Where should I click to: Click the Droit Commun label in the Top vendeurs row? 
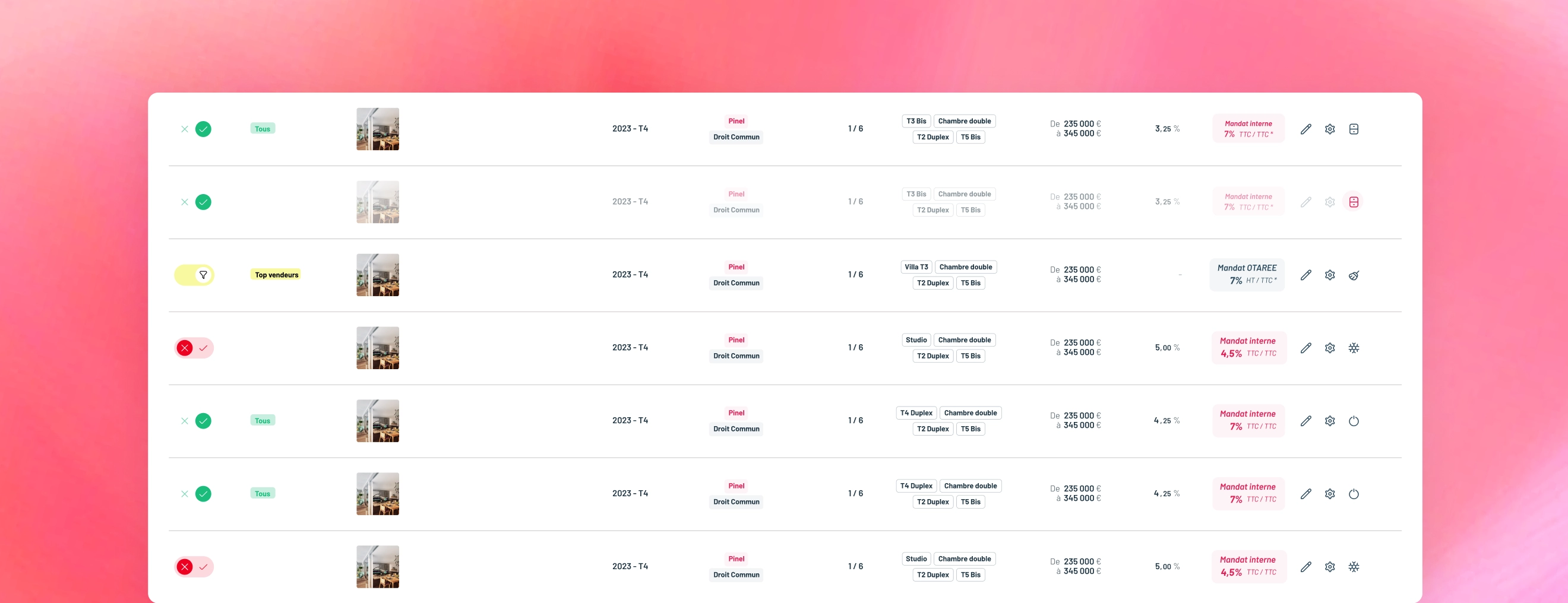pyautogui.click(x=736, y=283)
